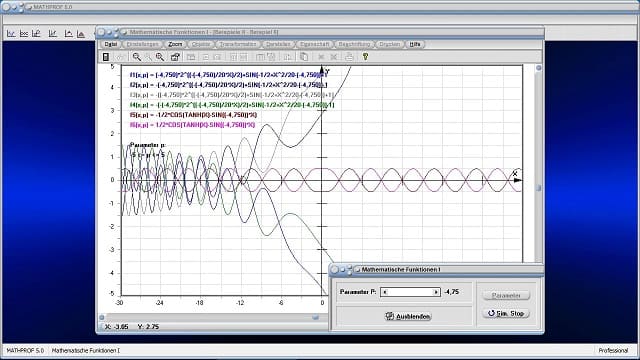
Task: Click the fourth graph icon in MathProf main toolbar
Action: [53, 33]
